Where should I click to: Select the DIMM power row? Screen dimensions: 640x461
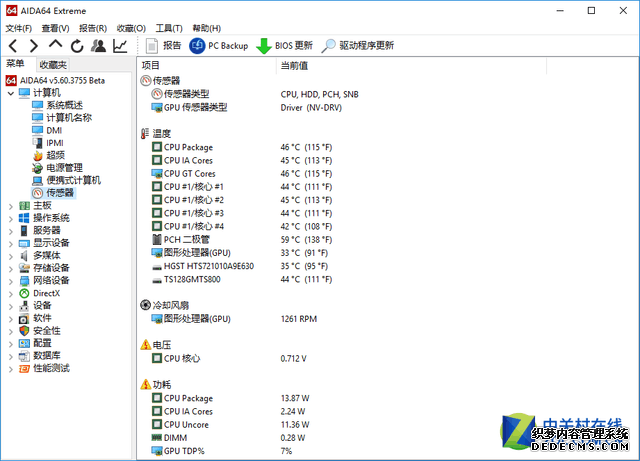(228, 438)
